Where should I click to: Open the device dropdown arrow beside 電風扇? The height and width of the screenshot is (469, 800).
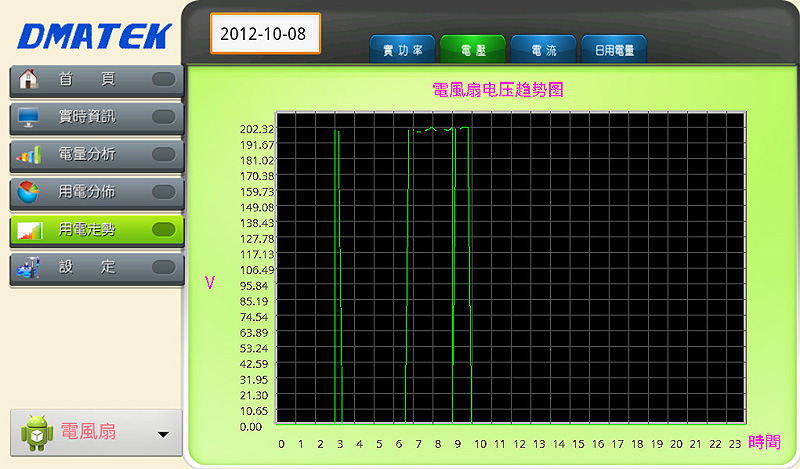[x=163, y=434]
